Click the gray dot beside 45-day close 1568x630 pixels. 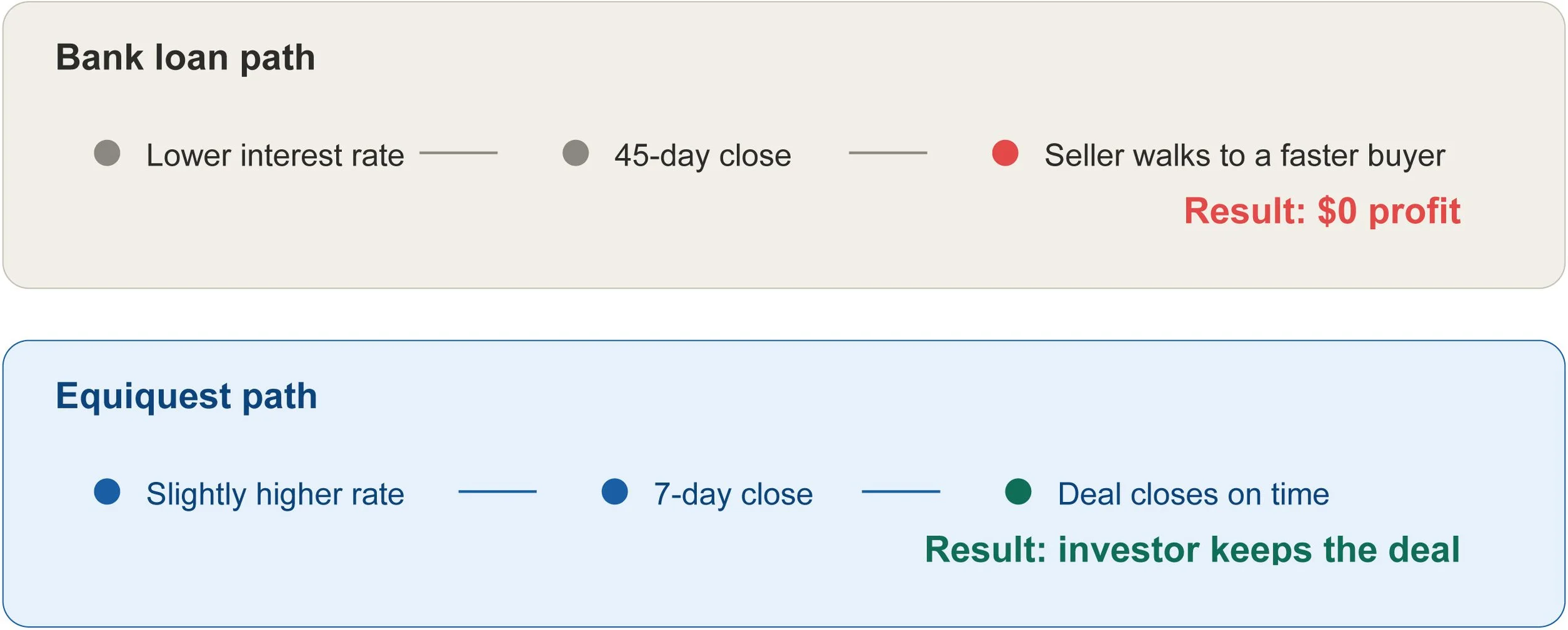(576, 153)
